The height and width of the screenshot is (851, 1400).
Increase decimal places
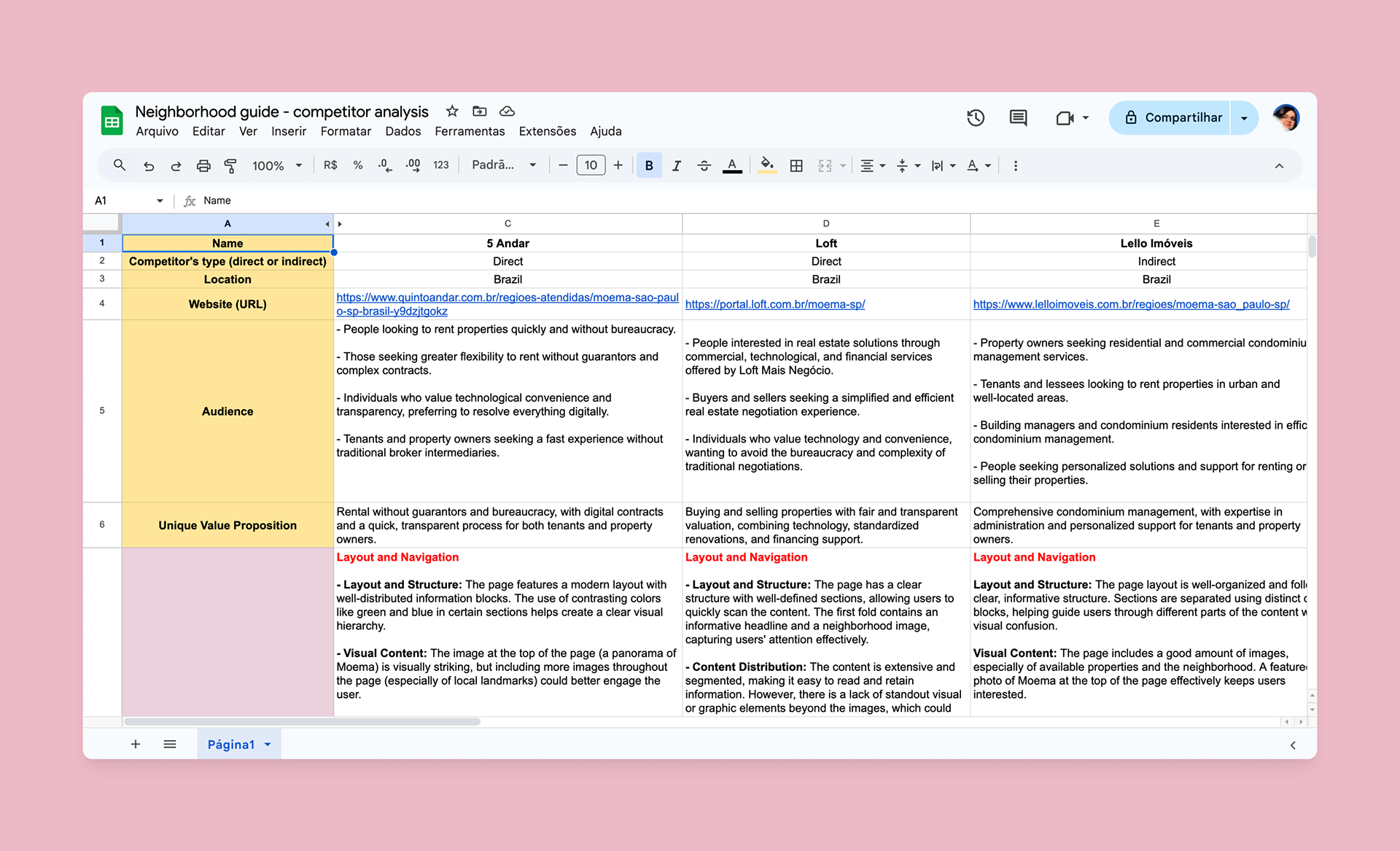click(x=413, y=166)
